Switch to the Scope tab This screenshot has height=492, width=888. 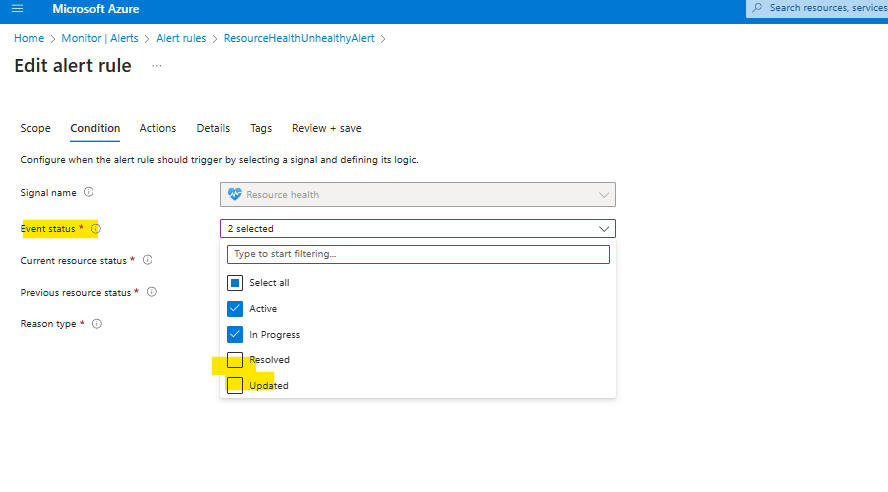click(35, 129)
